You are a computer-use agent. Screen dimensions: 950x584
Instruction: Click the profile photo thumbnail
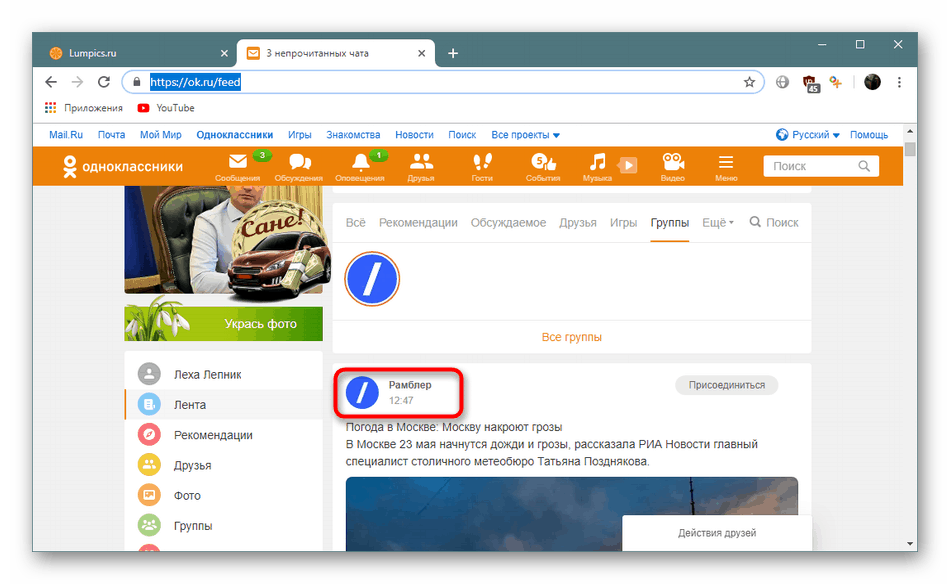[224, 240]
